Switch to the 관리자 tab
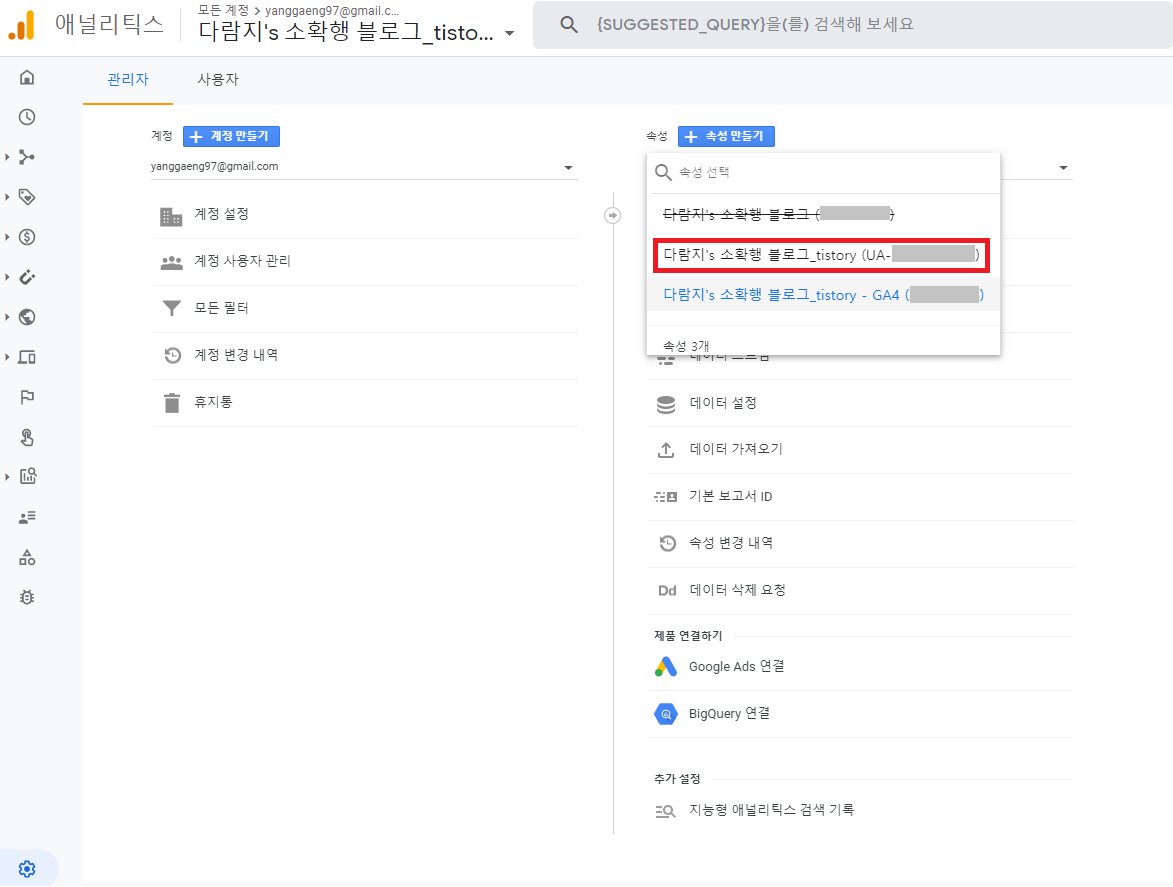Image resolution: width=1173 pixels, height=887 pixels. (x=128, y=79)
